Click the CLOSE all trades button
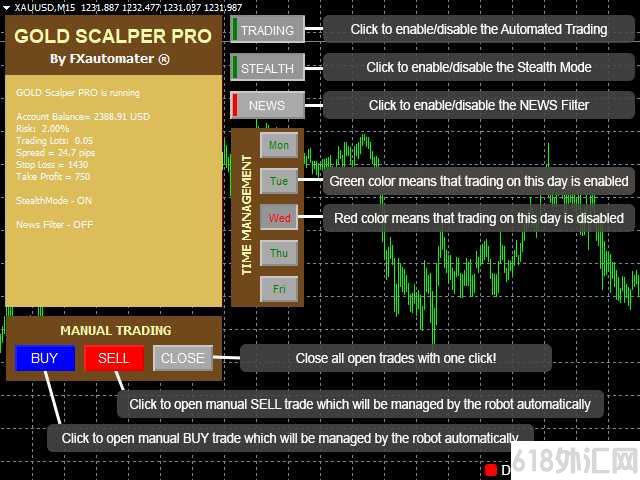The image size is (640, 480). tap(183, 358)
